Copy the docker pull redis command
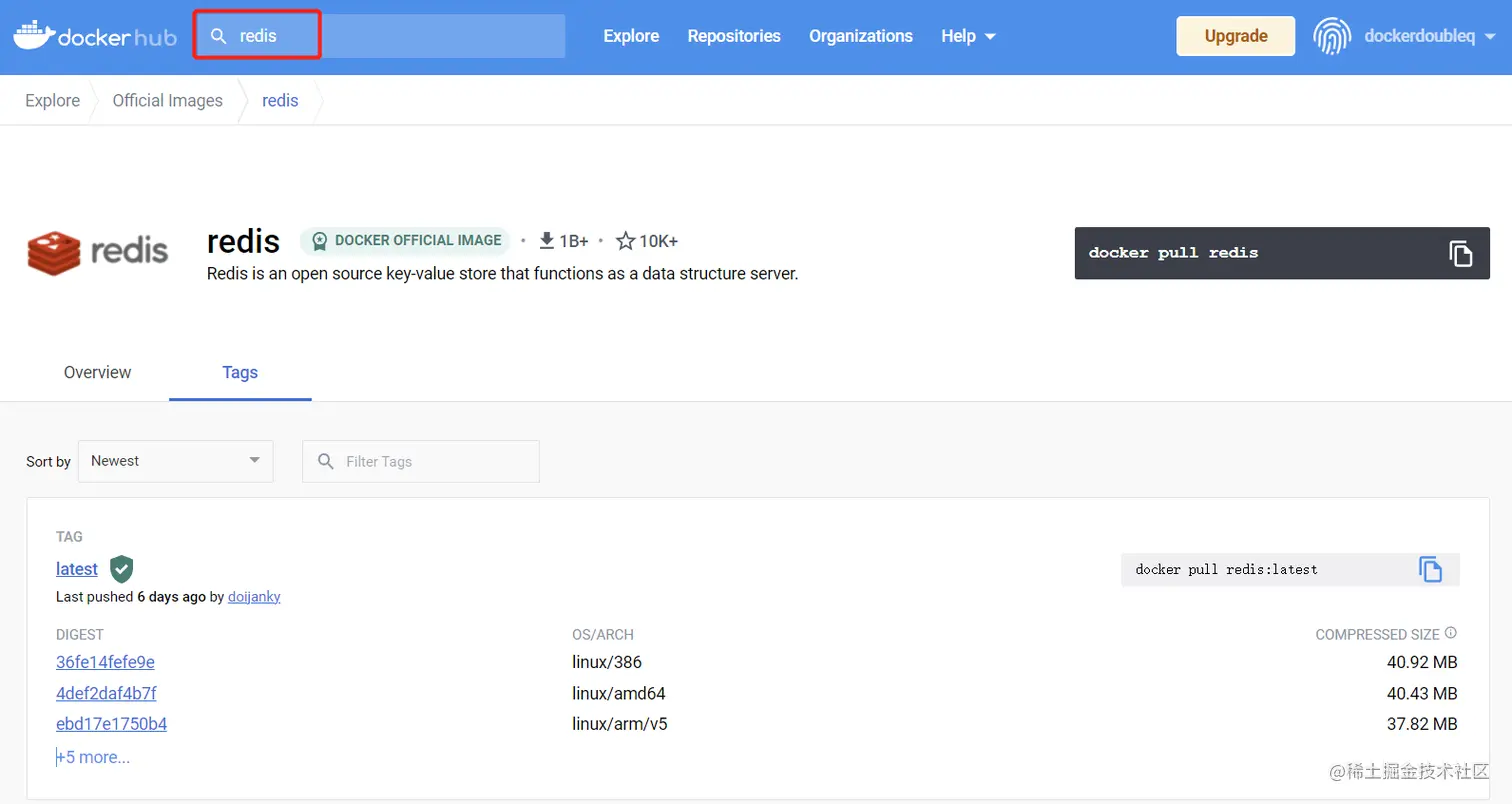Image resolution: width=1512 pixels, height=804 pixels. pyautogui.click(x=1462, y=253)
